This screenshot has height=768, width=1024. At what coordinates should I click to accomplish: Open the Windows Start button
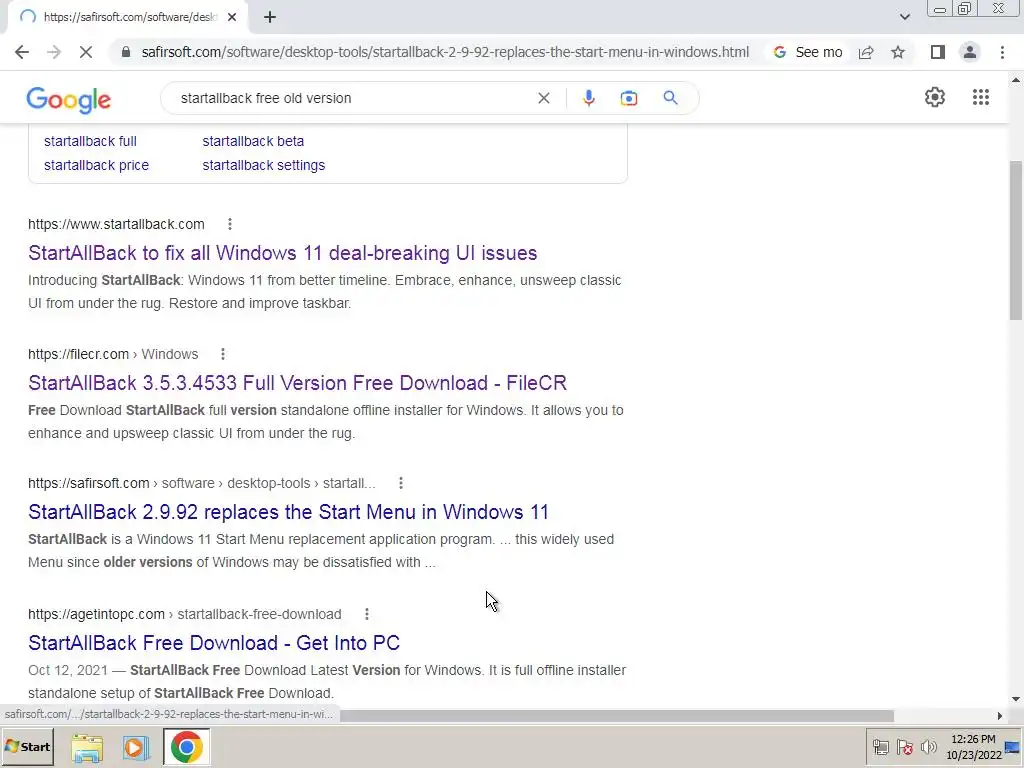[27, 747]
